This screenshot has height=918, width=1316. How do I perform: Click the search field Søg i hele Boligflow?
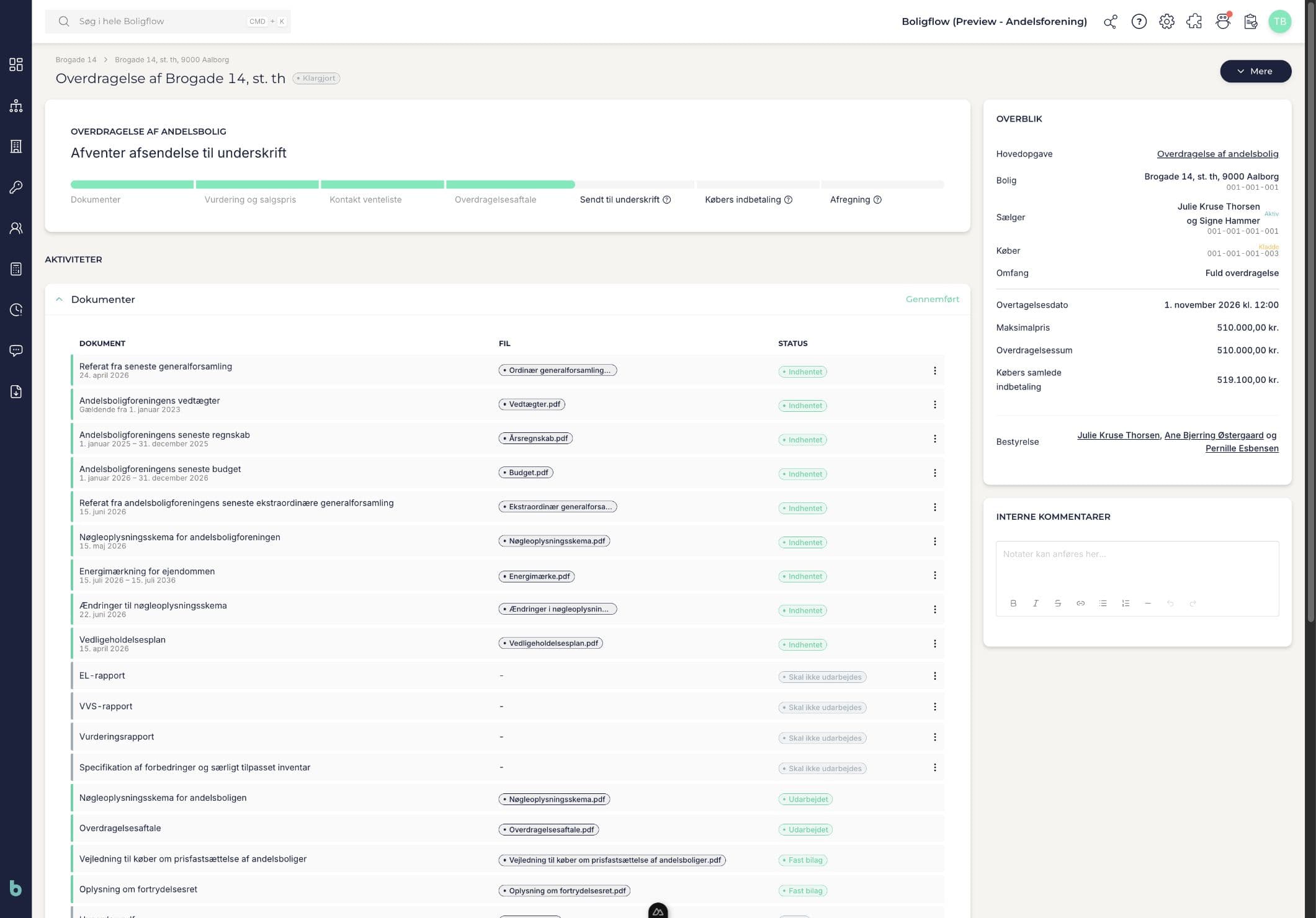click(x=168, y=22)
